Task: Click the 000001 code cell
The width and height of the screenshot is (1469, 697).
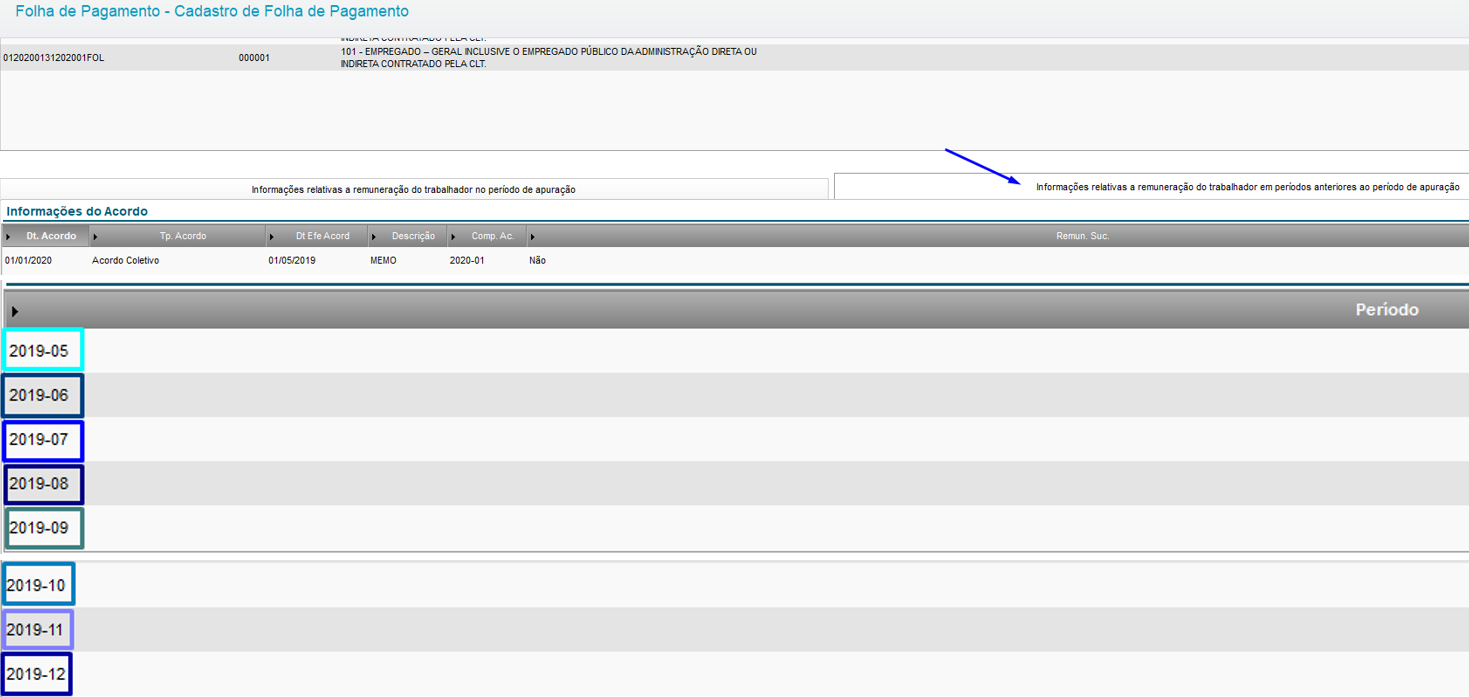Action: [254, 58]
